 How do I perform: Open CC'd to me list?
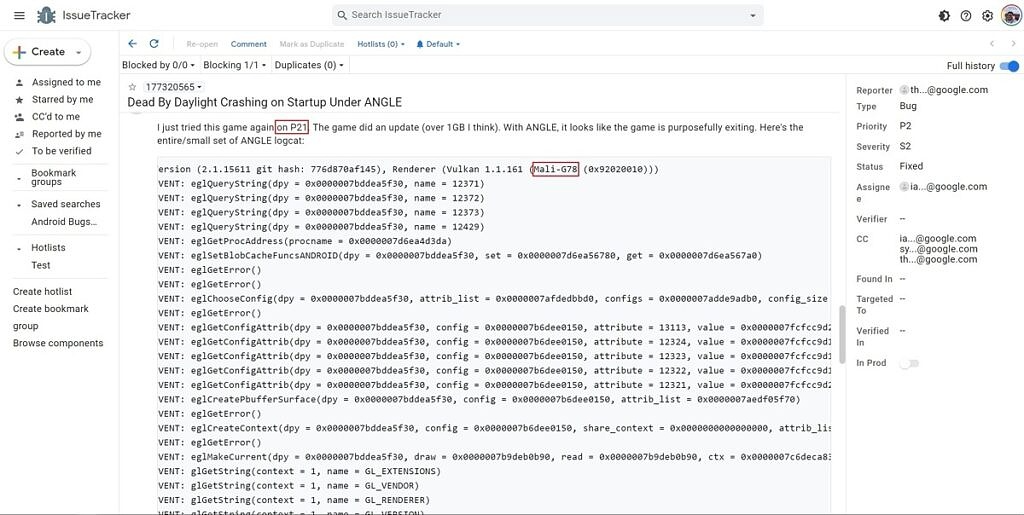click(56, 116)
